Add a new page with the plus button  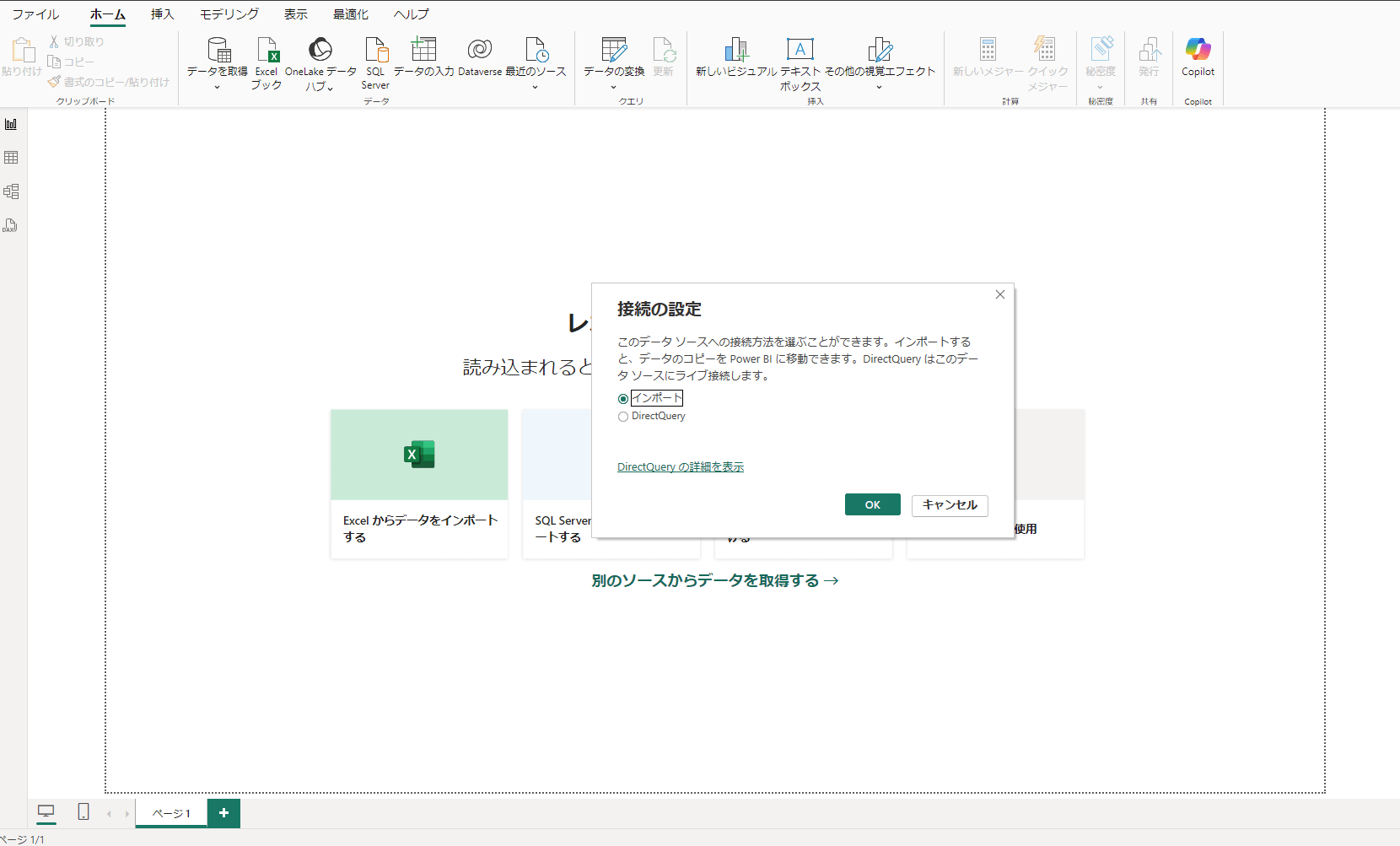(x=223, y=812)
